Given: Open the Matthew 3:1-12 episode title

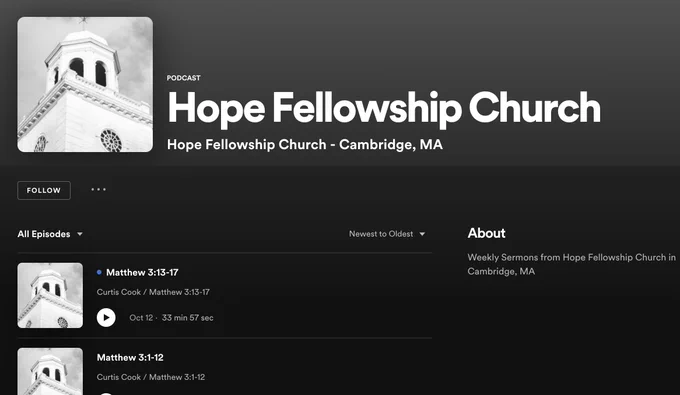Looking at the screenshot, I should [130, 357].
